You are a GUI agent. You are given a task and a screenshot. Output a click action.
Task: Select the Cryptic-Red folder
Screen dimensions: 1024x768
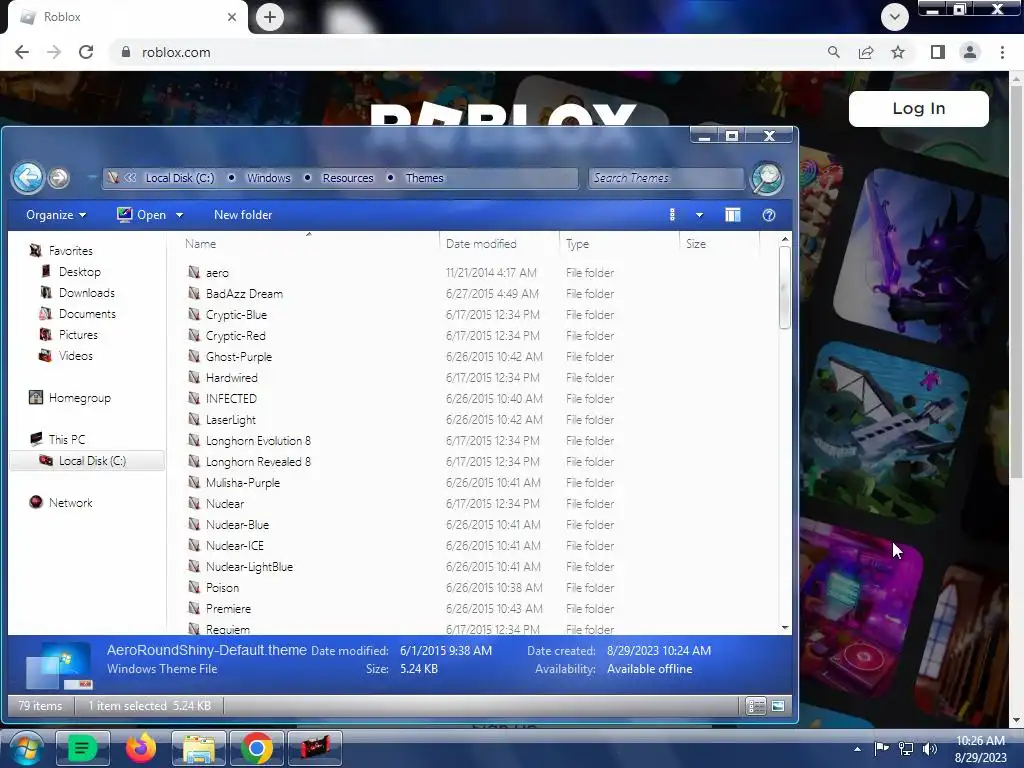coord(235,336)
